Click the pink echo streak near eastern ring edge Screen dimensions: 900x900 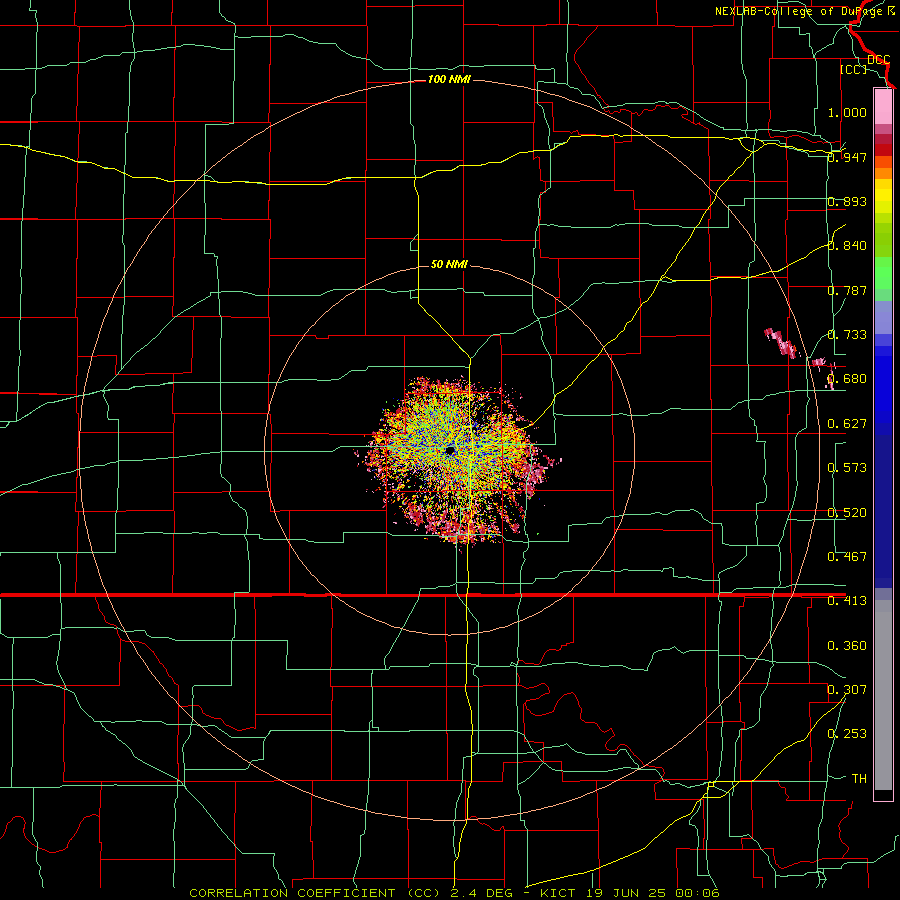coord(782,343)
